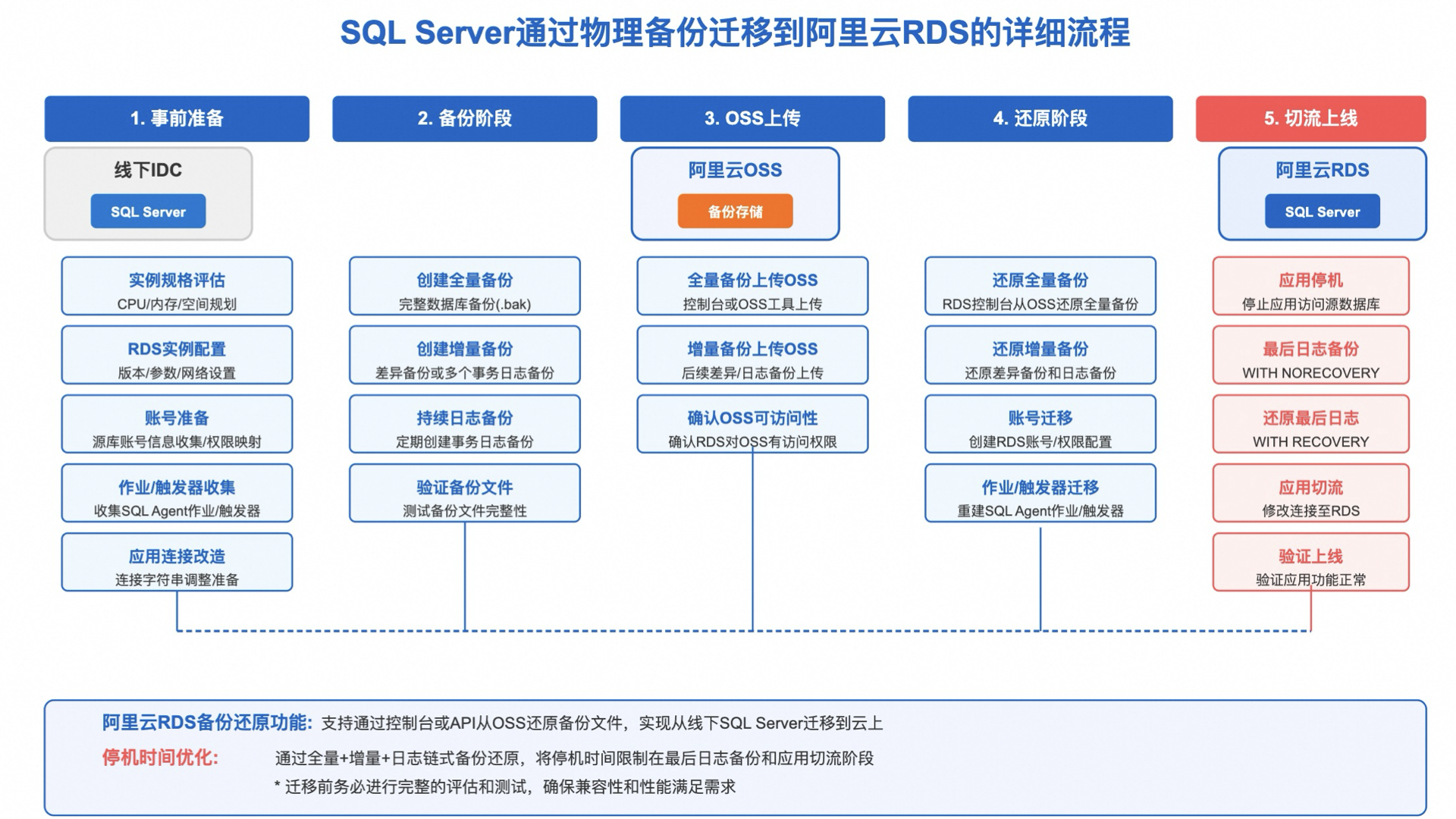
Task: Select the 确认OSS可访问性 step box
Action: [x=752, y=424]
